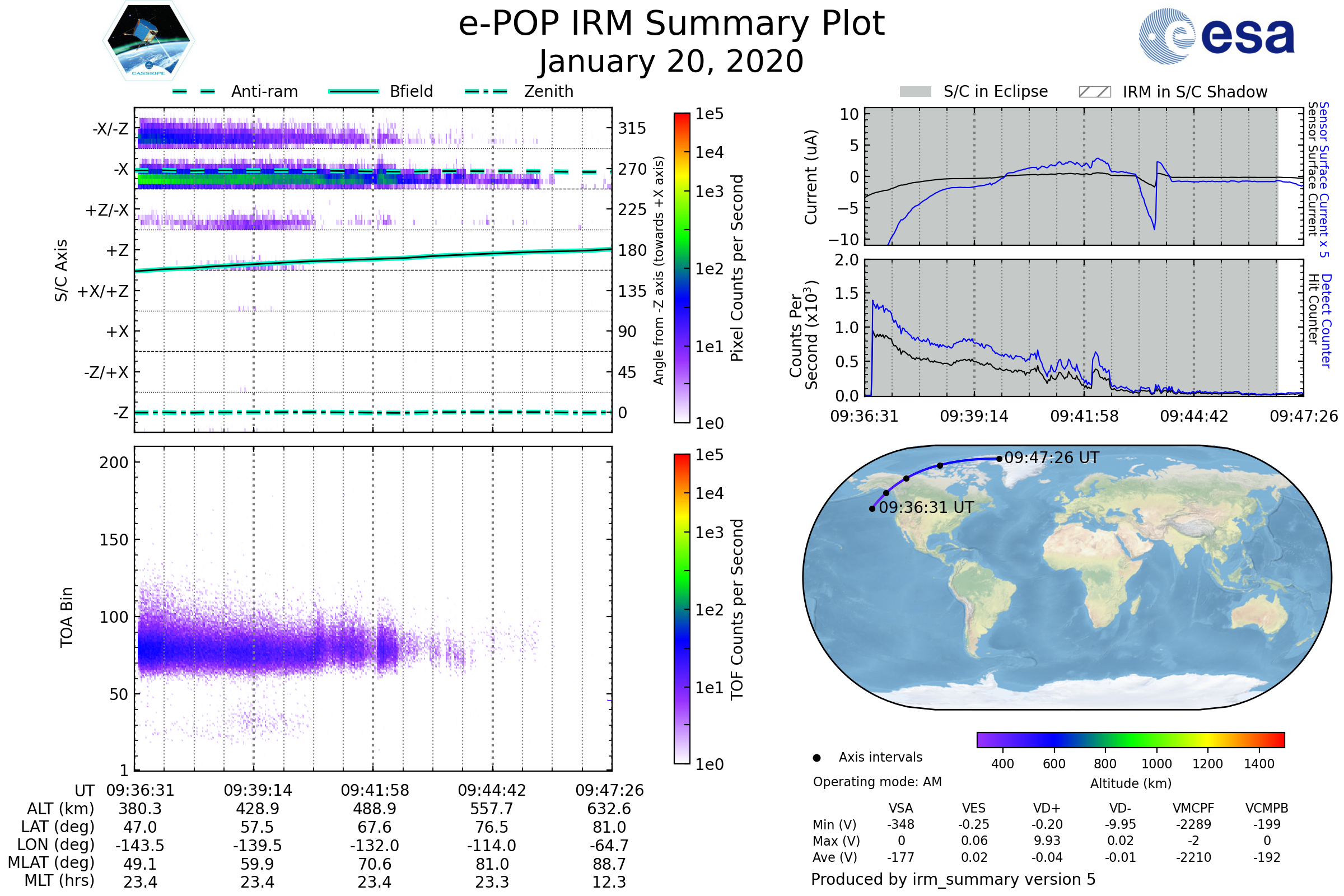Image resolution: width=1344 pixels, height=896 pixels.
Task: Click the S/C in Eclipse gray swatch
Action: point(916,92)
